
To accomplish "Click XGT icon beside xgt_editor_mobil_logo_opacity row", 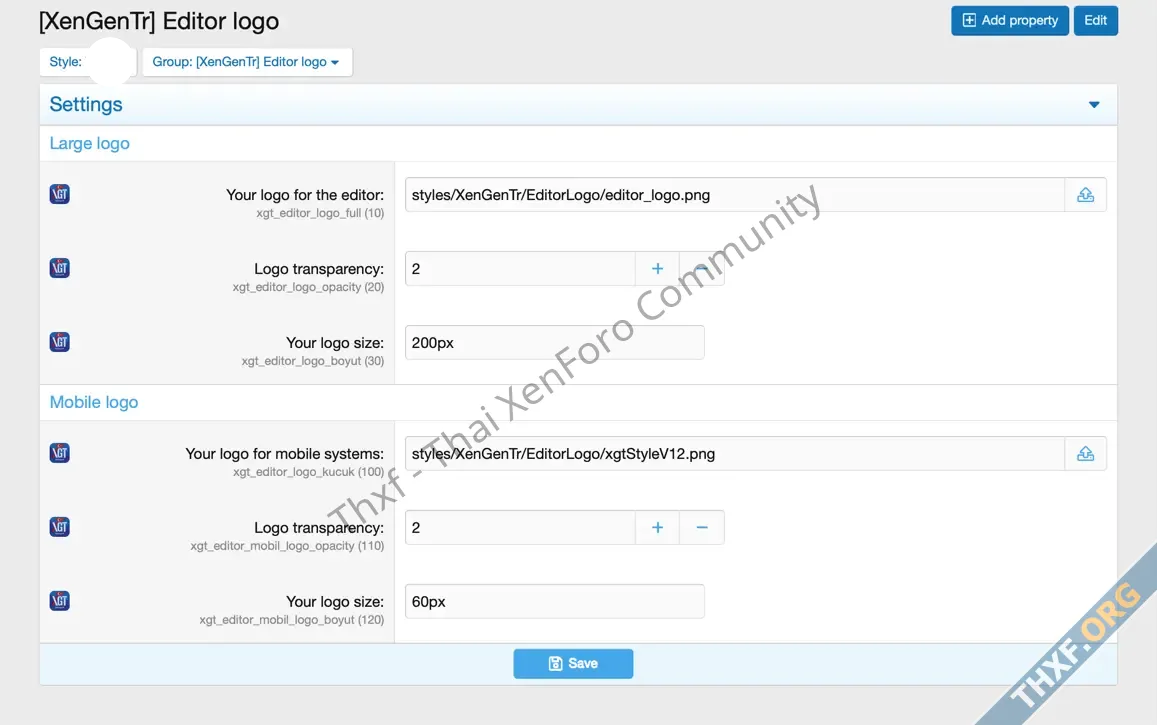I will pyautogui.click(x=60, y=527).
